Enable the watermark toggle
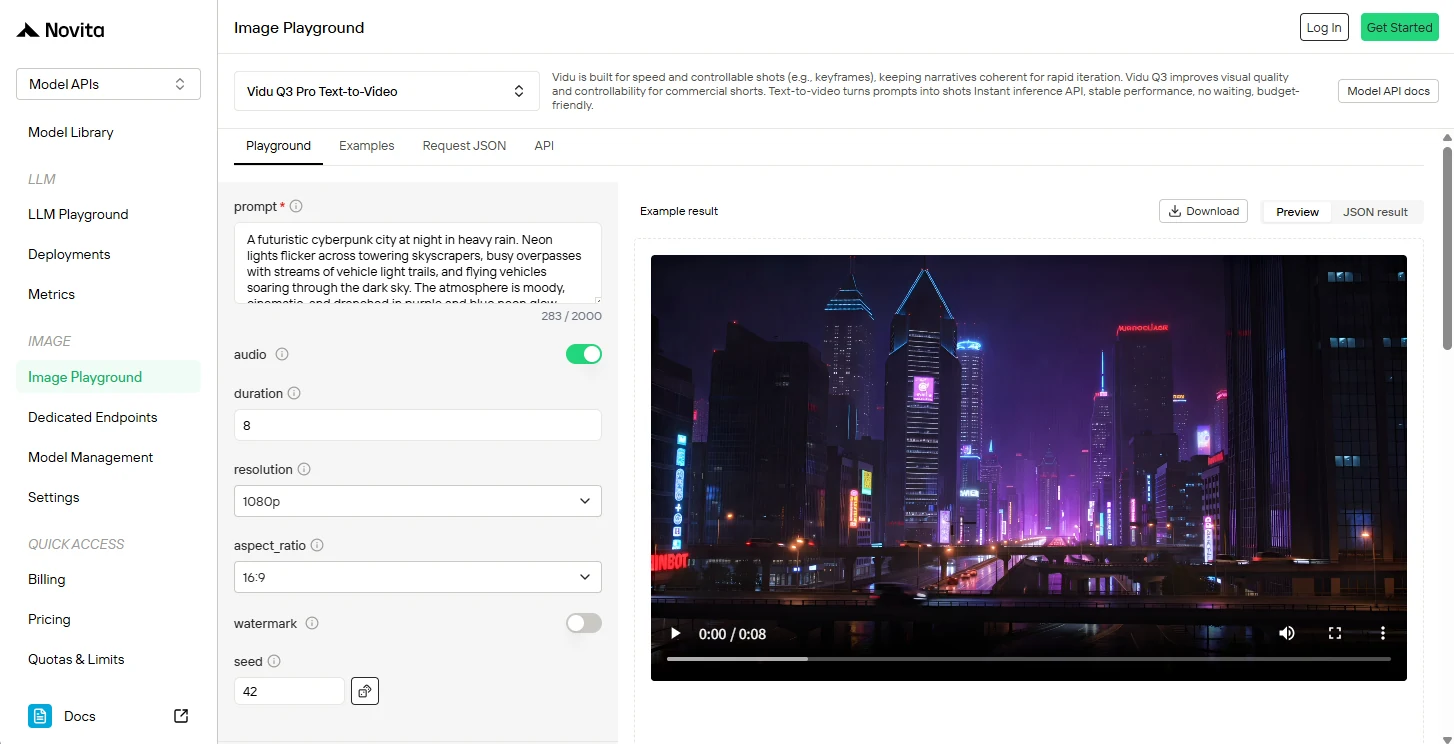Screen dimensions: 1454x744 (x=584, y=623)
